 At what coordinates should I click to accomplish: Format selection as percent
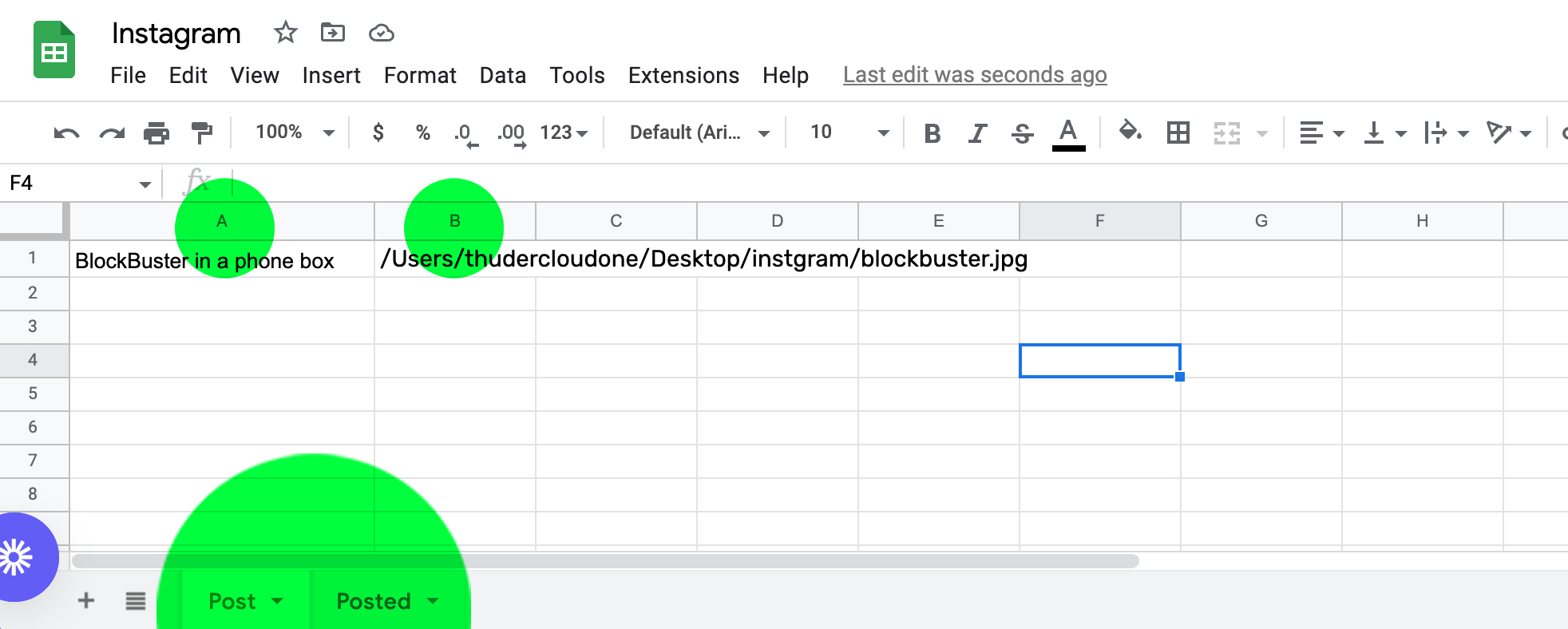pos(423,133)
